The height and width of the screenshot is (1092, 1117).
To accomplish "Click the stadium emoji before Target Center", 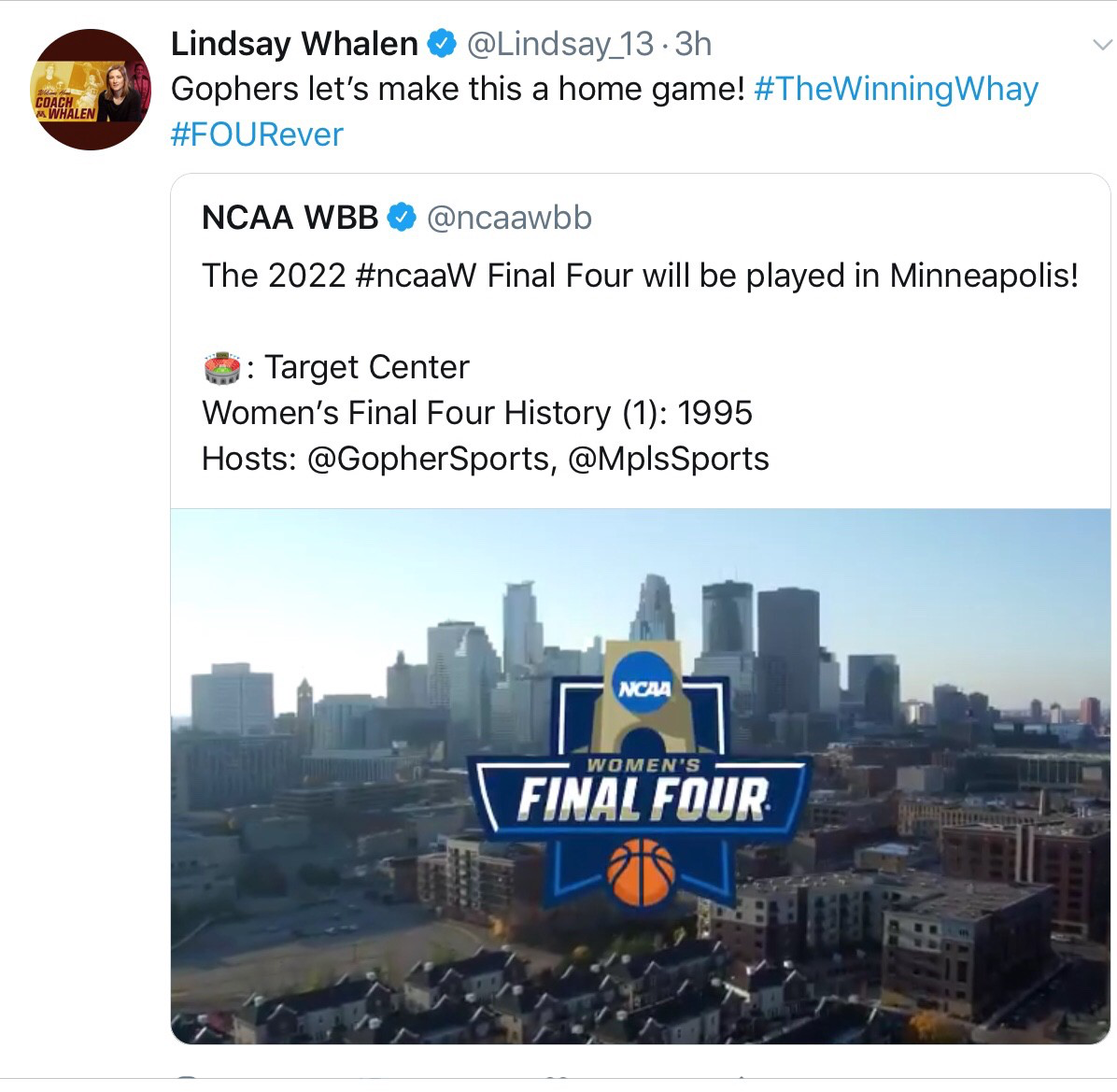I will (222, 368).
